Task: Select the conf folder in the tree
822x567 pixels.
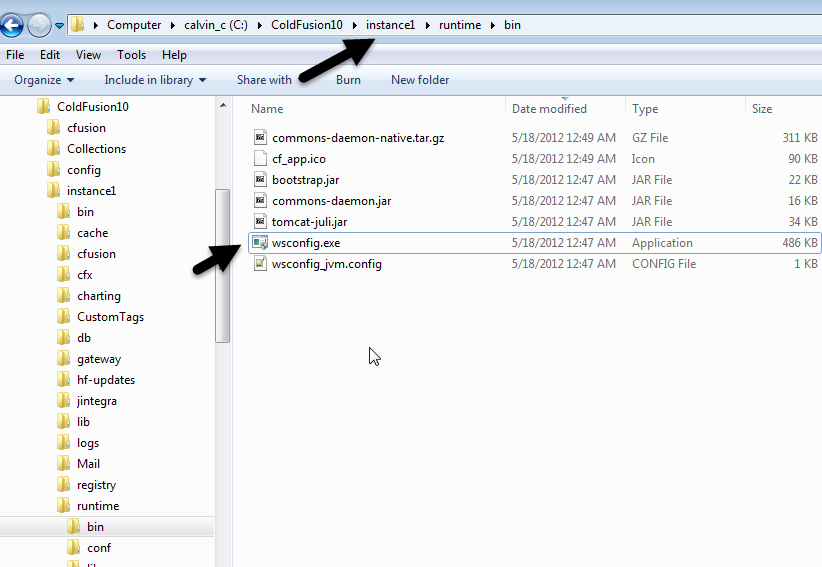Action: 99,548
